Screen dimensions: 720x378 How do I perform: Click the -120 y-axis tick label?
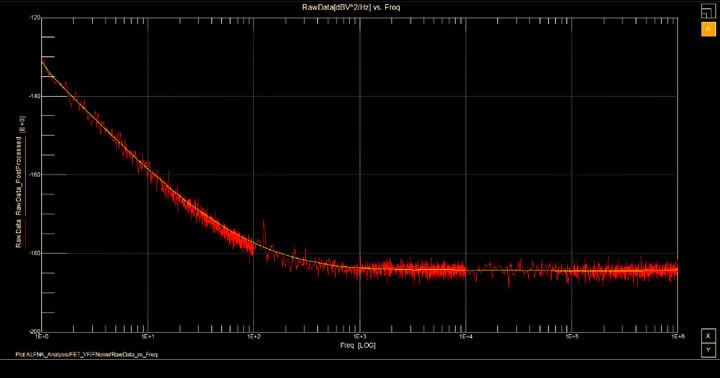[35, 17]
